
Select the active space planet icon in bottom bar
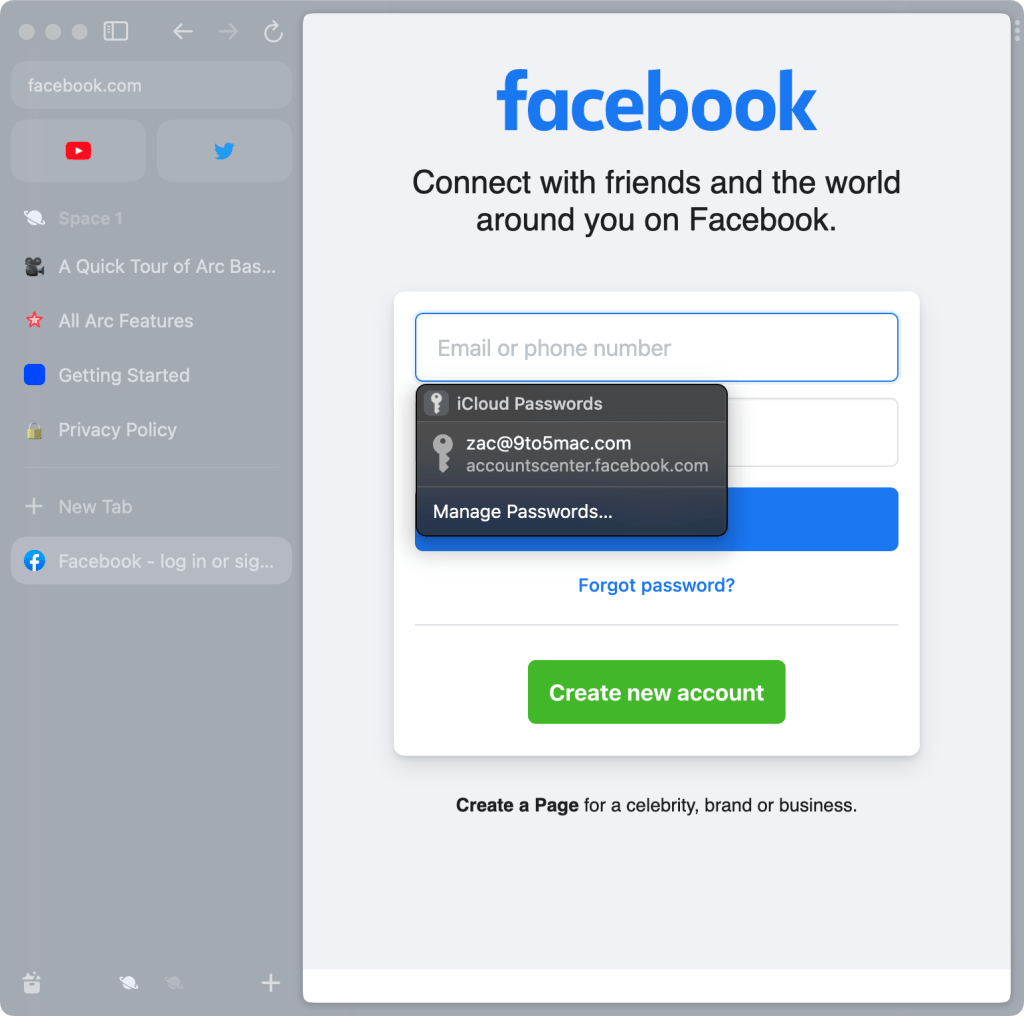pyautogui.click(x=129, y=982)
